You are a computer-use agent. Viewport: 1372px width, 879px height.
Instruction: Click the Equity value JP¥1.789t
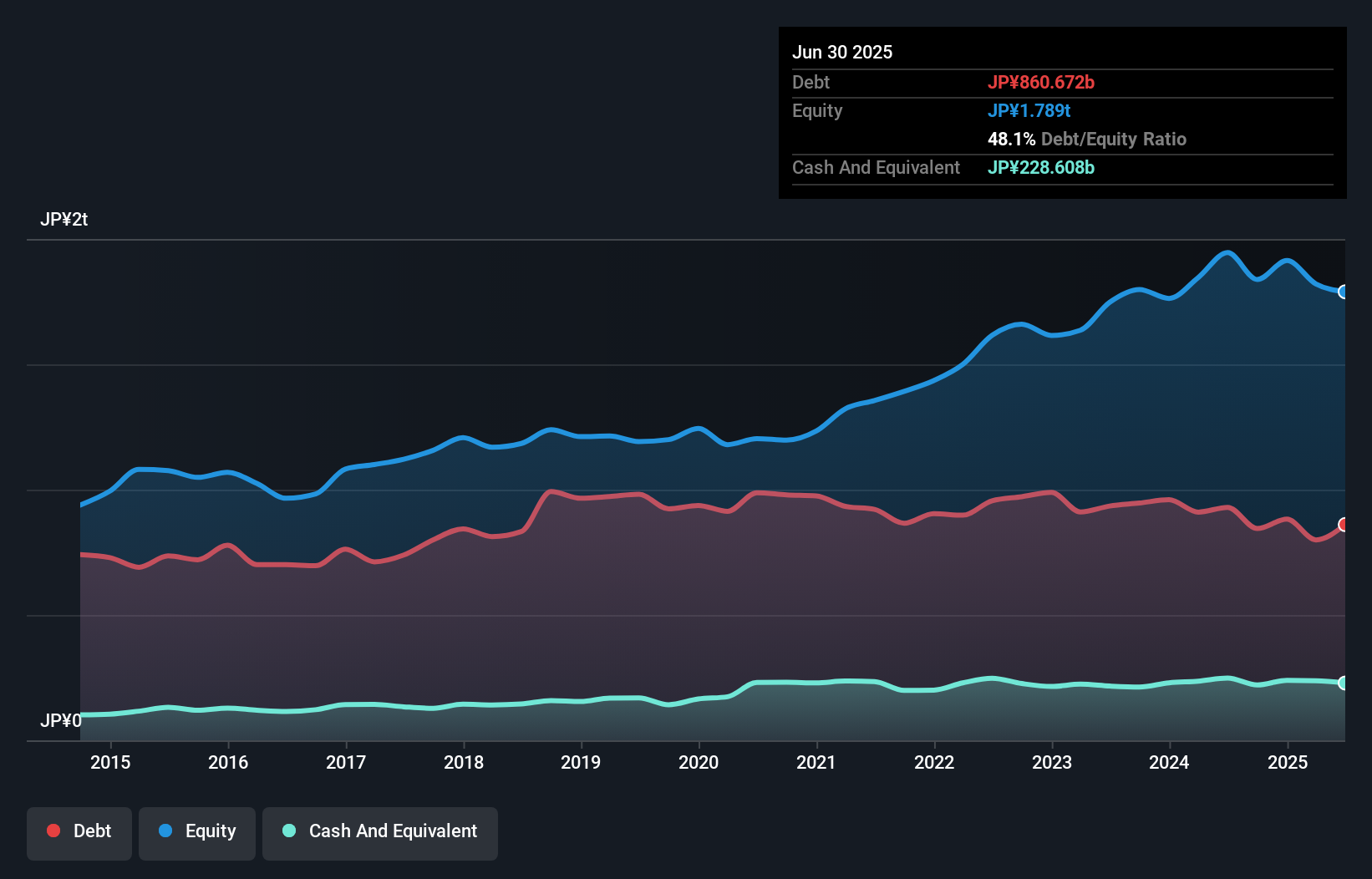pyautogui.click(x=1029, y=110)
